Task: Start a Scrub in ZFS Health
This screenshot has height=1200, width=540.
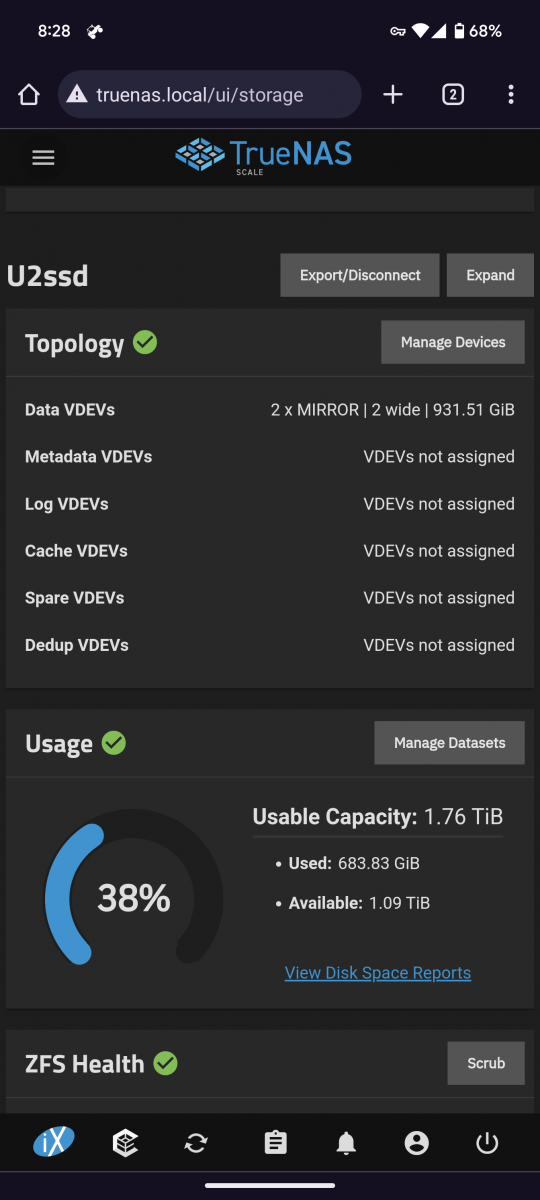Action: click(486, 1063)
